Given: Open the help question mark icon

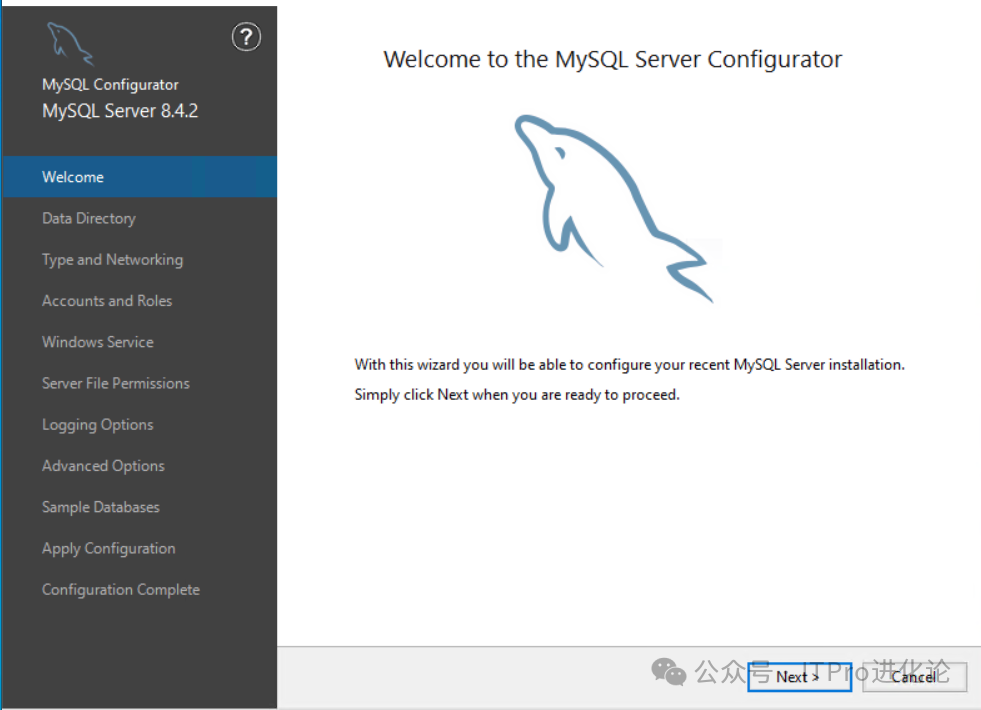Looking at the screenshot, I should pyautogui.click(x=246, y=37).
